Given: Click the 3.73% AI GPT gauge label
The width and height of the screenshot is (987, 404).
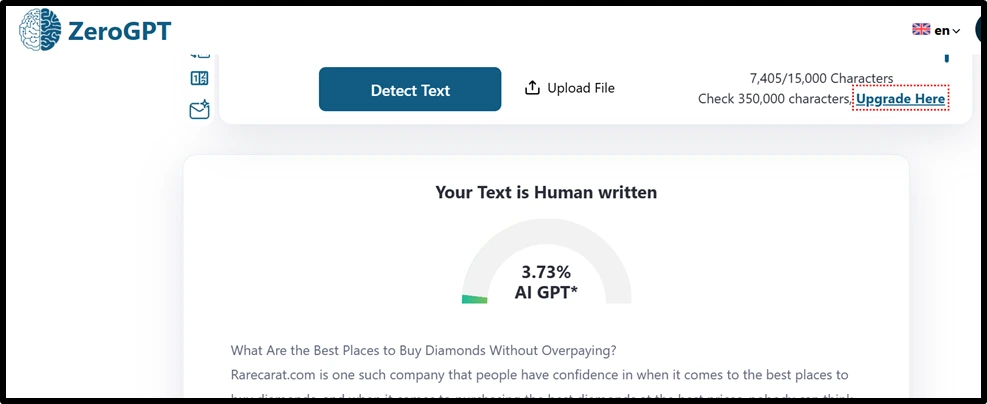Looking at the screenshot, I should tap(546, 282).
